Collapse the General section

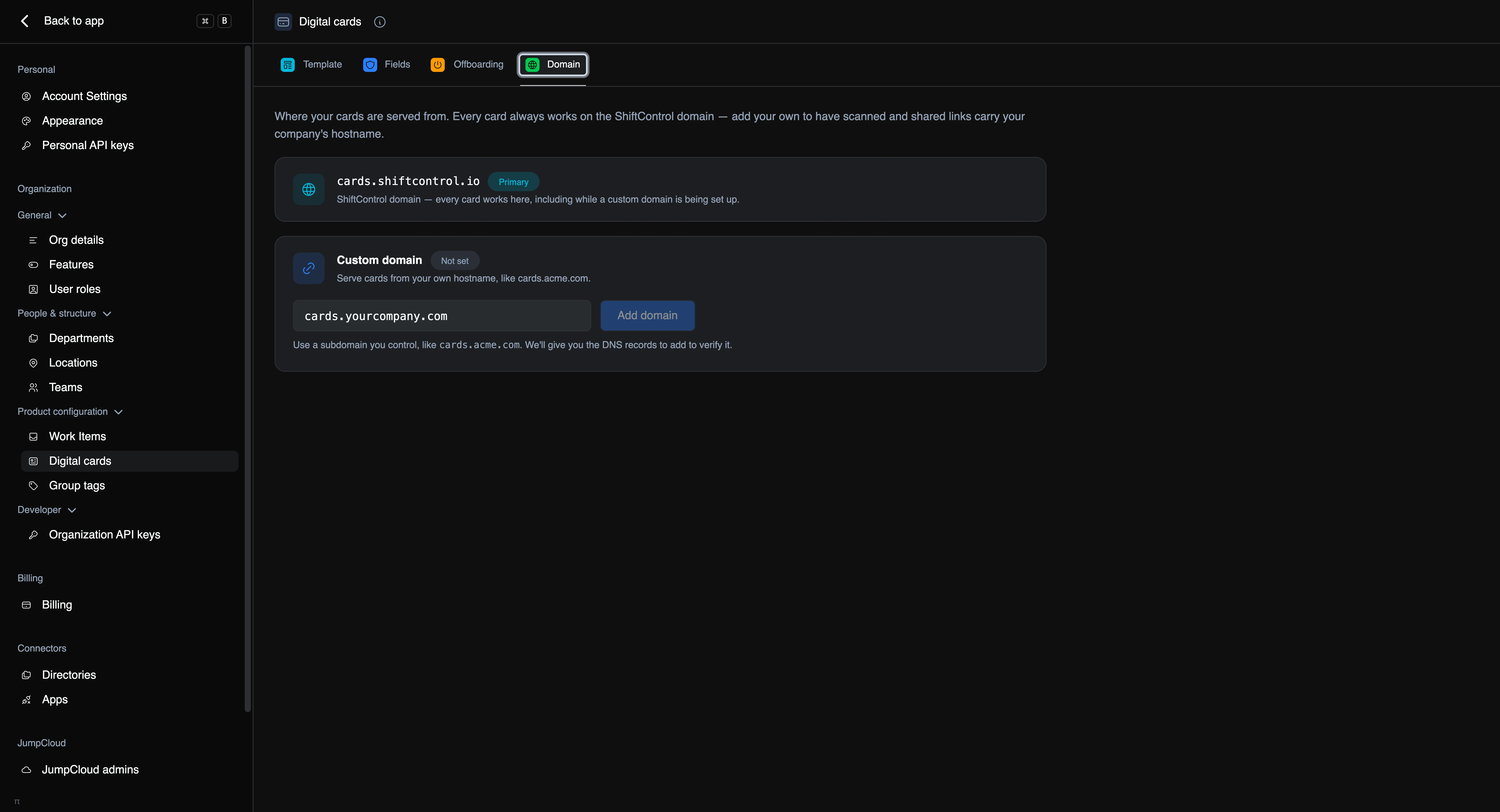42,215
